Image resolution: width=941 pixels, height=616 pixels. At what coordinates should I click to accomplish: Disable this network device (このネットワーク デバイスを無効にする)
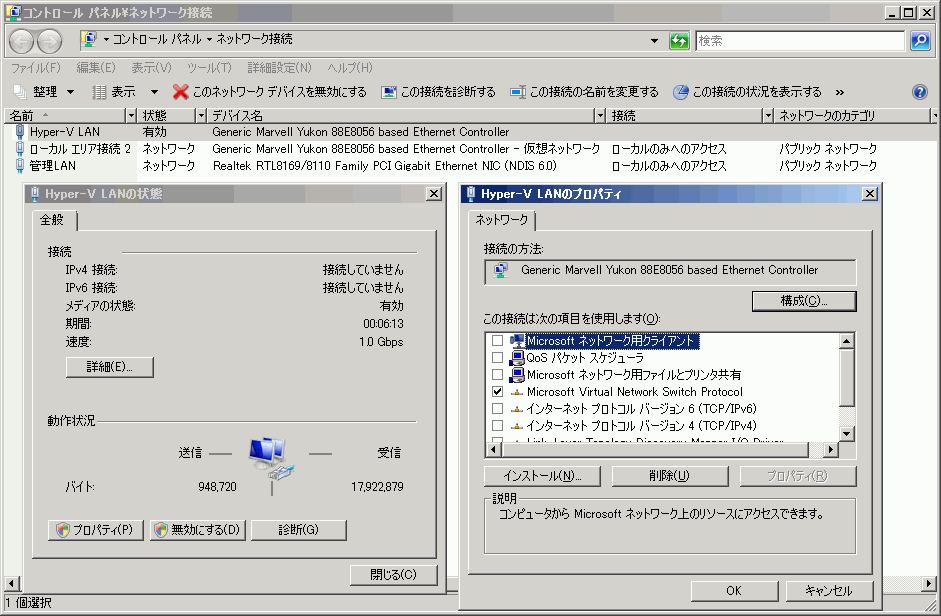point(270,92)
